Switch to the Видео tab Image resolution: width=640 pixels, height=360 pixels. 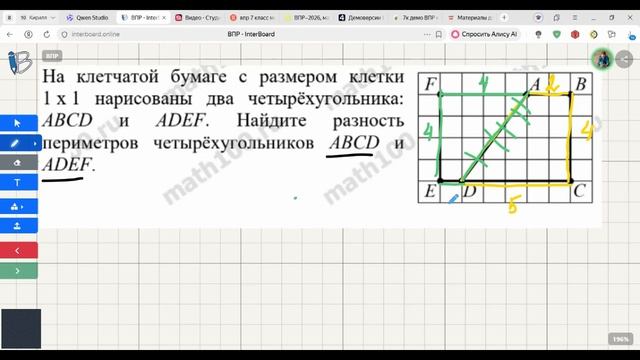pos(198,18)
